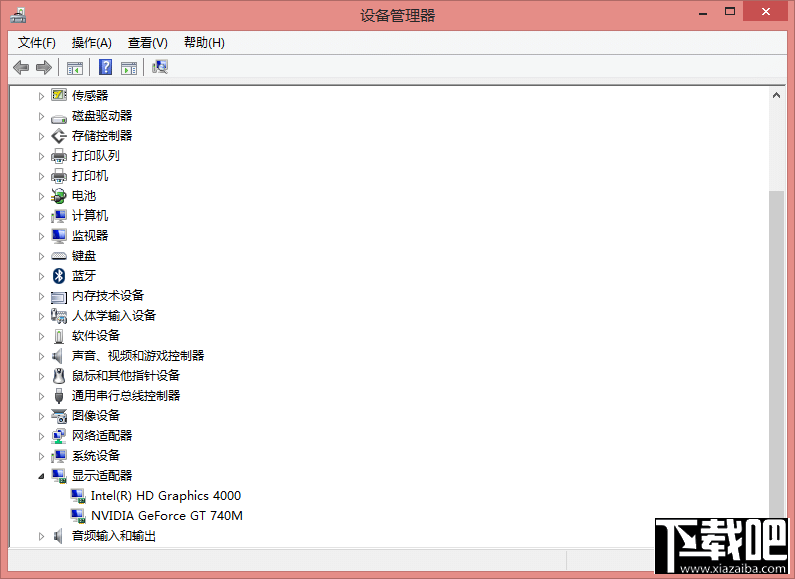Select the 传感器 sensor icon
This screenshot has height=579, width=795.
pyautogui.click(x=59, y=95)
